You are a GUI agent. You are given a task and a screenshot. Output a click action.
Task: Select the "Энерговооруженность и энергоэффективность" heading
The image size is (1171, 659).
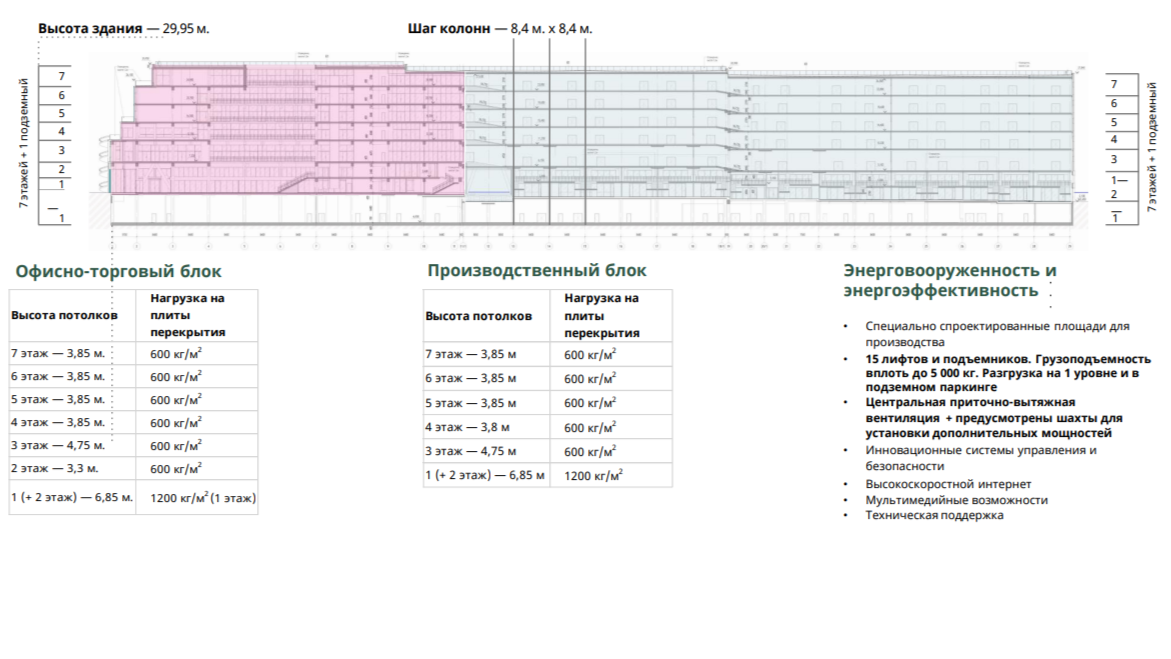point(950,281)
